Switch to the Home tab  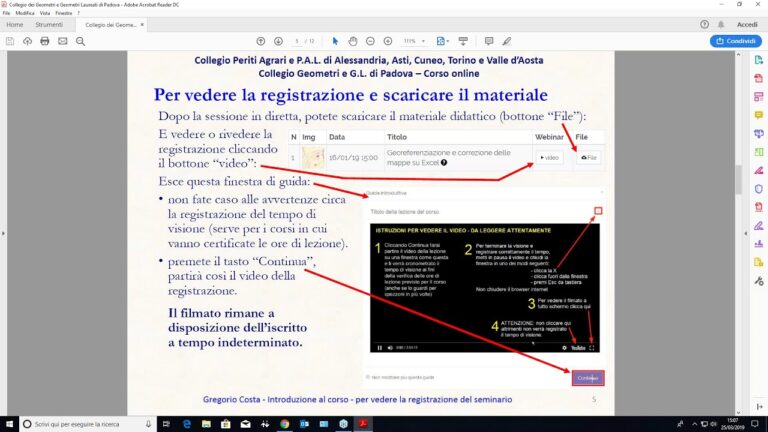tap(15, 24)
